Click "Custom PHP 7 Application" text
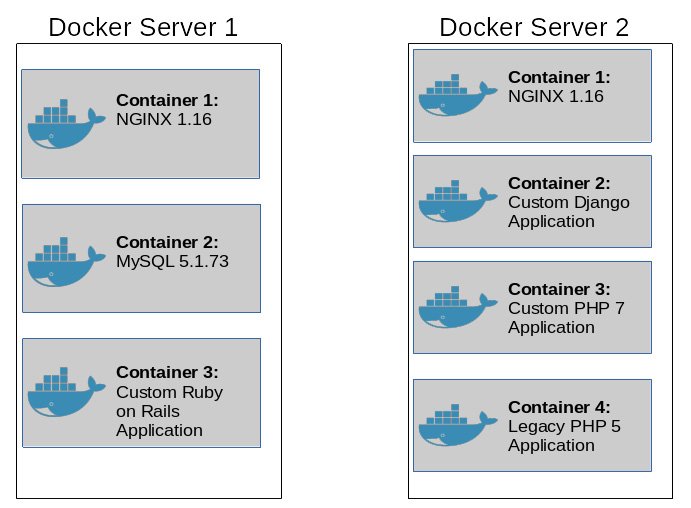Screen dimensions: 691x508 566,318
